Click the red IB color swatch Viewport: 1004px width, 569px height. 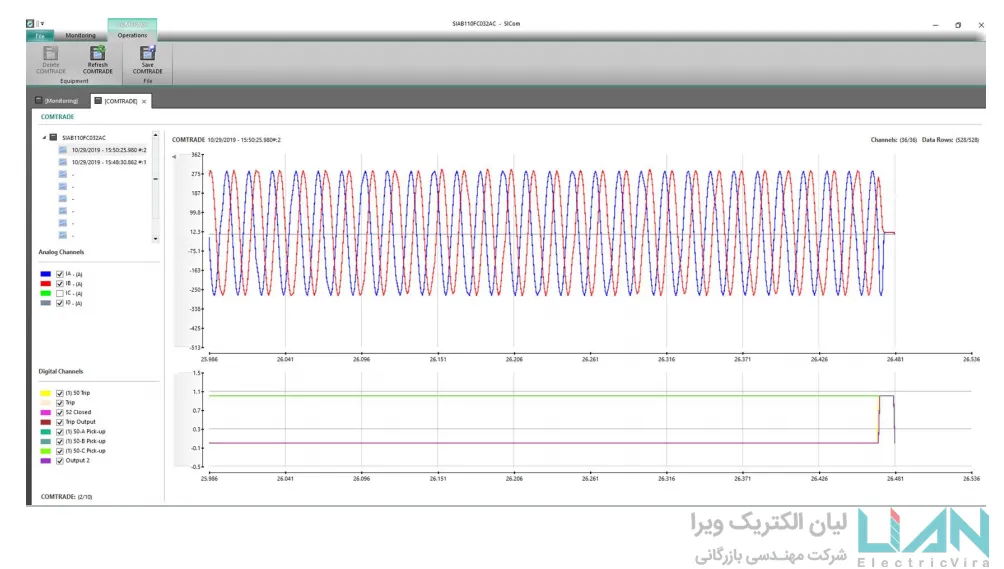tap(45, 284)
